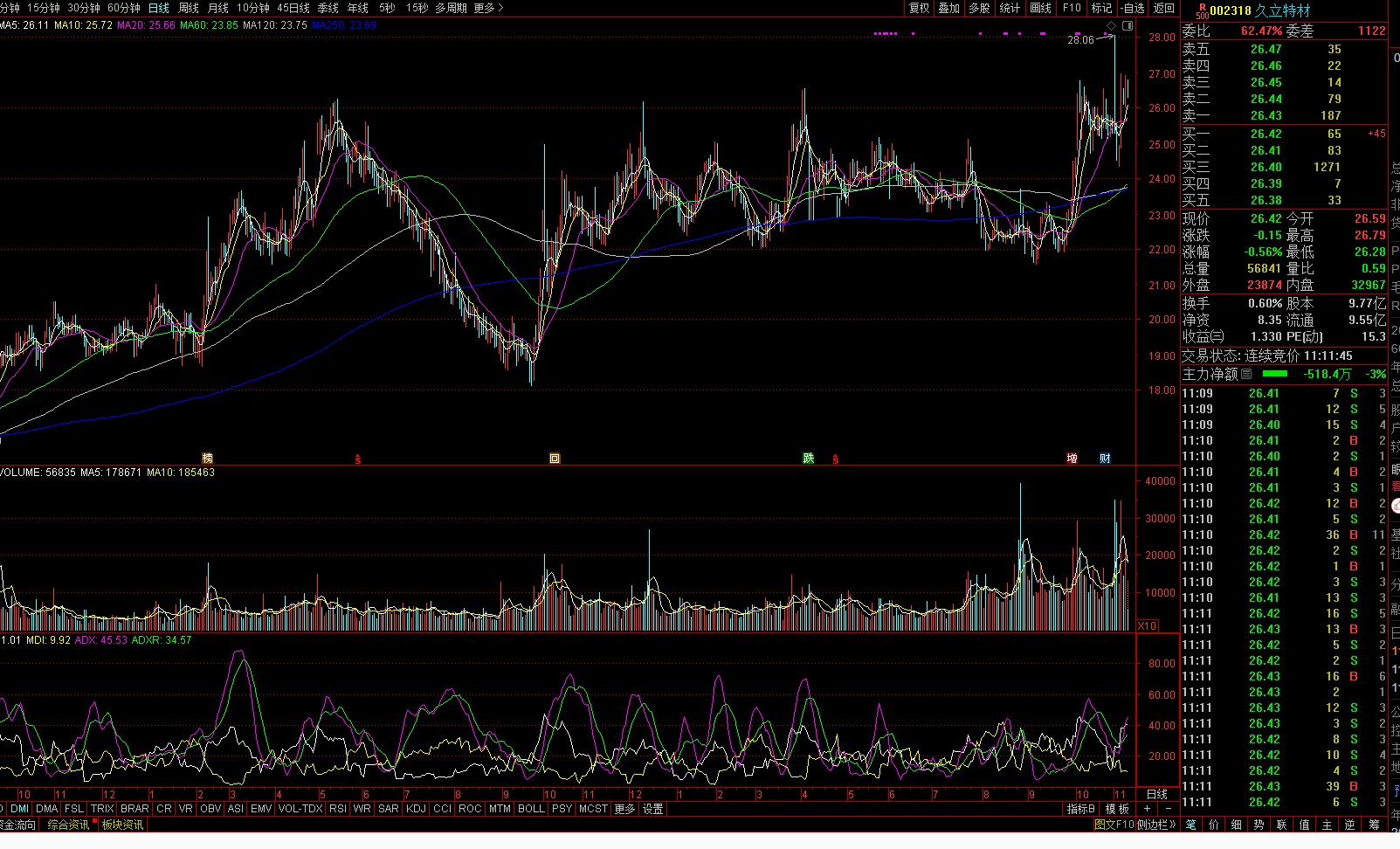Screen dimensions: 1400x849
Task: Switch to the 月线 period
Action: click(218, 8)
